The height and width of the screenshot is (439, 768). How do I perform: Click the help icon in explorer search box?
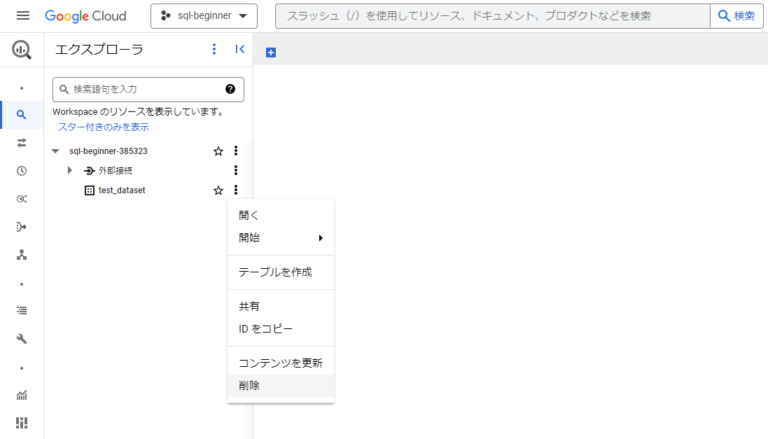click(230, 89)
